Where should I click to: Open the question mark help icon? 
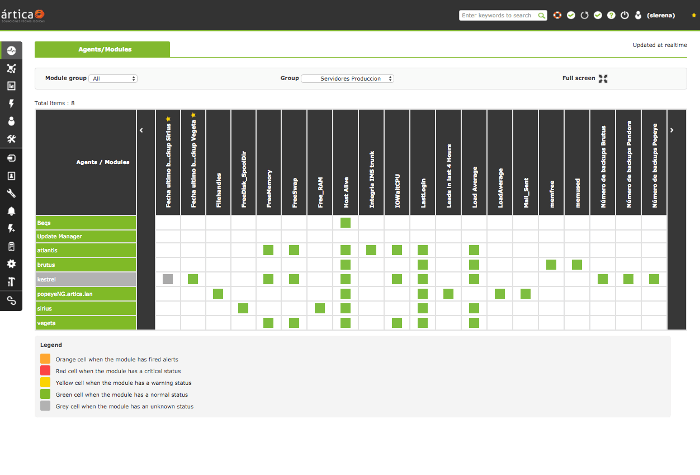pyautogui.click(x=610, y=15)
